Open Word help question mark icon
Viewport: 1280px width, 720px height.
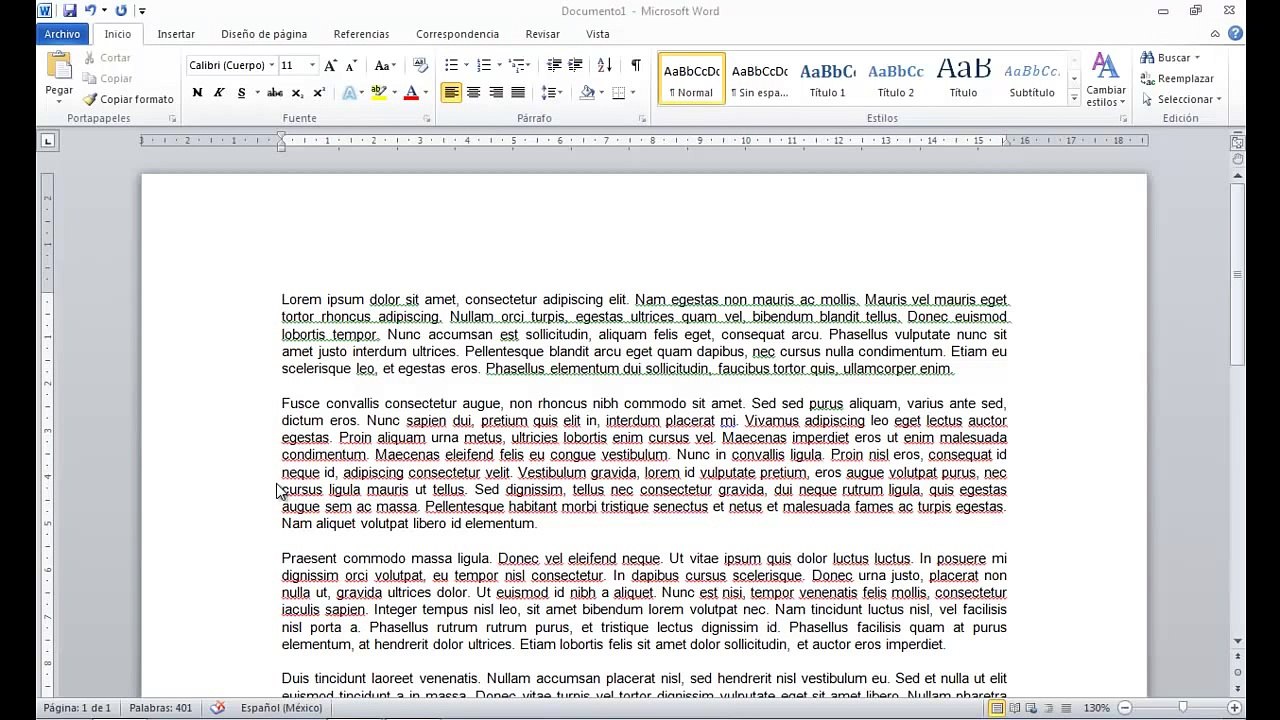[1235, 34]
